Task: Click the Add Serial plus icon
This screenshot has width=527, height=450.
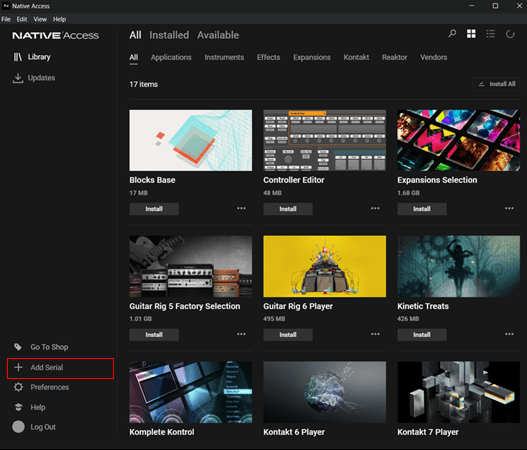Action: pyautogui.click(x=18, y=367)
